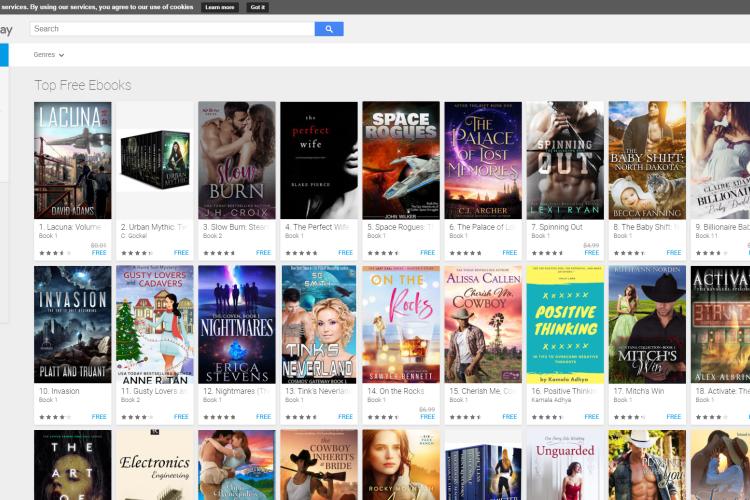Viewport: 750px width, 500px height.
Task: Click FREE price on The Perfect Wife
Action: (x=345, y=253)
